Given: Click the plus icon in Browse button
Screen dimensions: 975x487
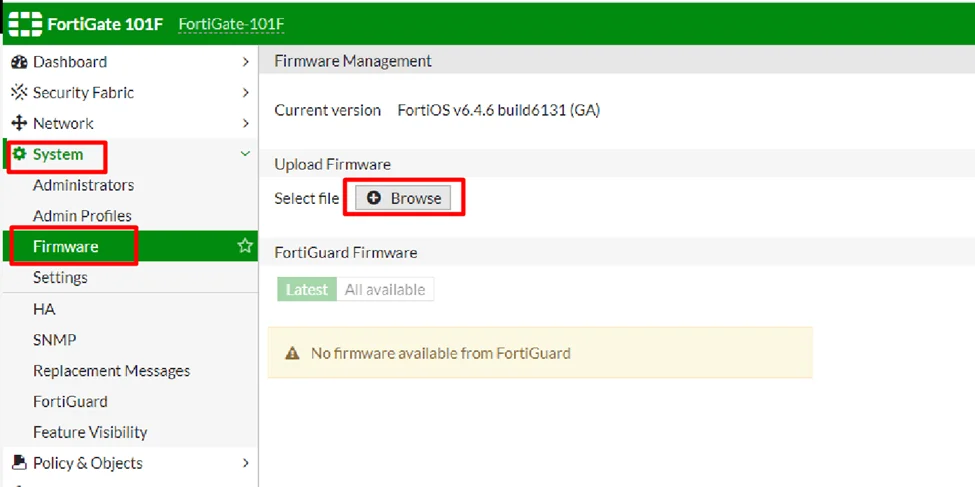Looking at the screenshot, I should [374, 198].
